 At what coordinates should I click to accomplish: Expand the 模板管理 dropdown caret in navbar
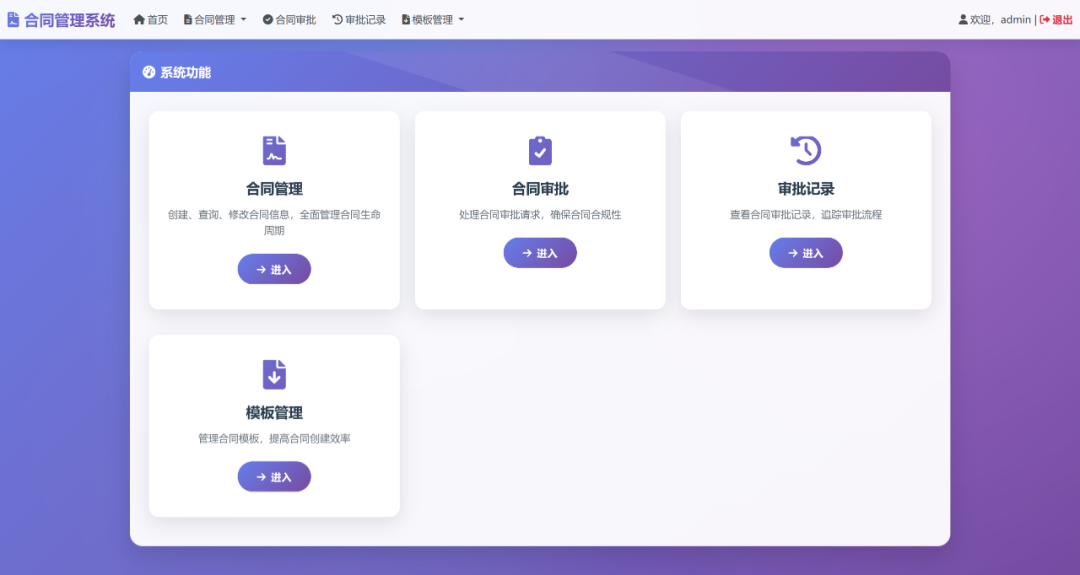(x=461, y=19)
